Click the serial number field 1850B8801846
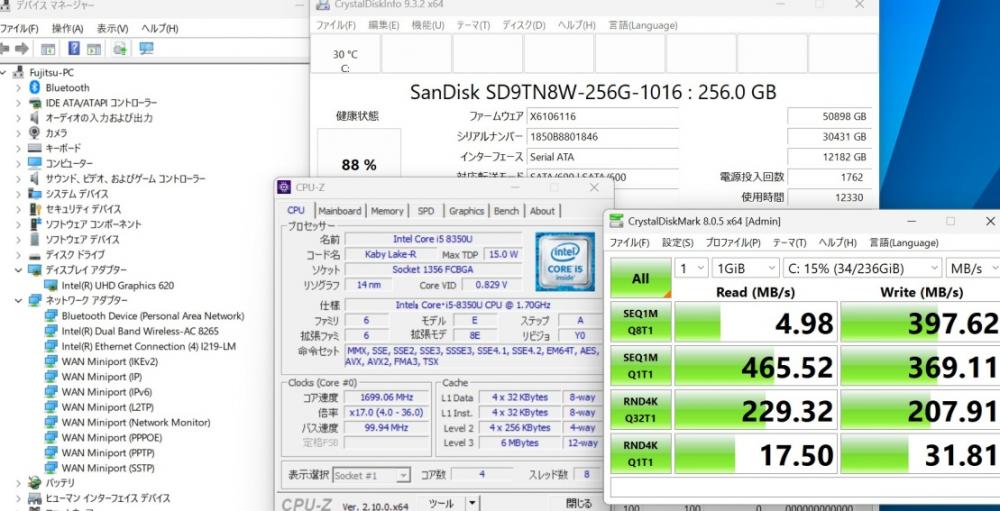The height and width of the screenshot is (511, 1000). 601,137
